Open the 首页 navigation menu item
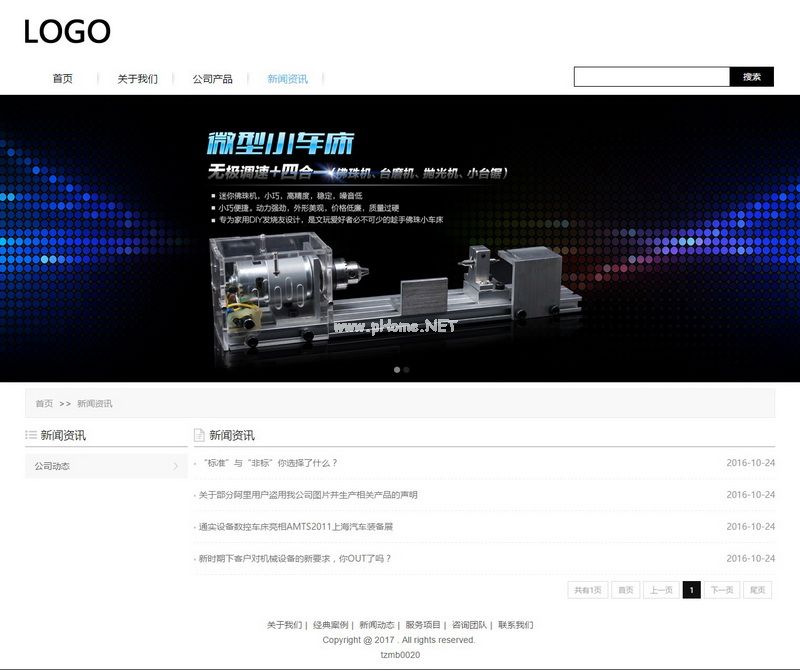The width and height of the screenshot is (800, 670). (x=63, y=79)
